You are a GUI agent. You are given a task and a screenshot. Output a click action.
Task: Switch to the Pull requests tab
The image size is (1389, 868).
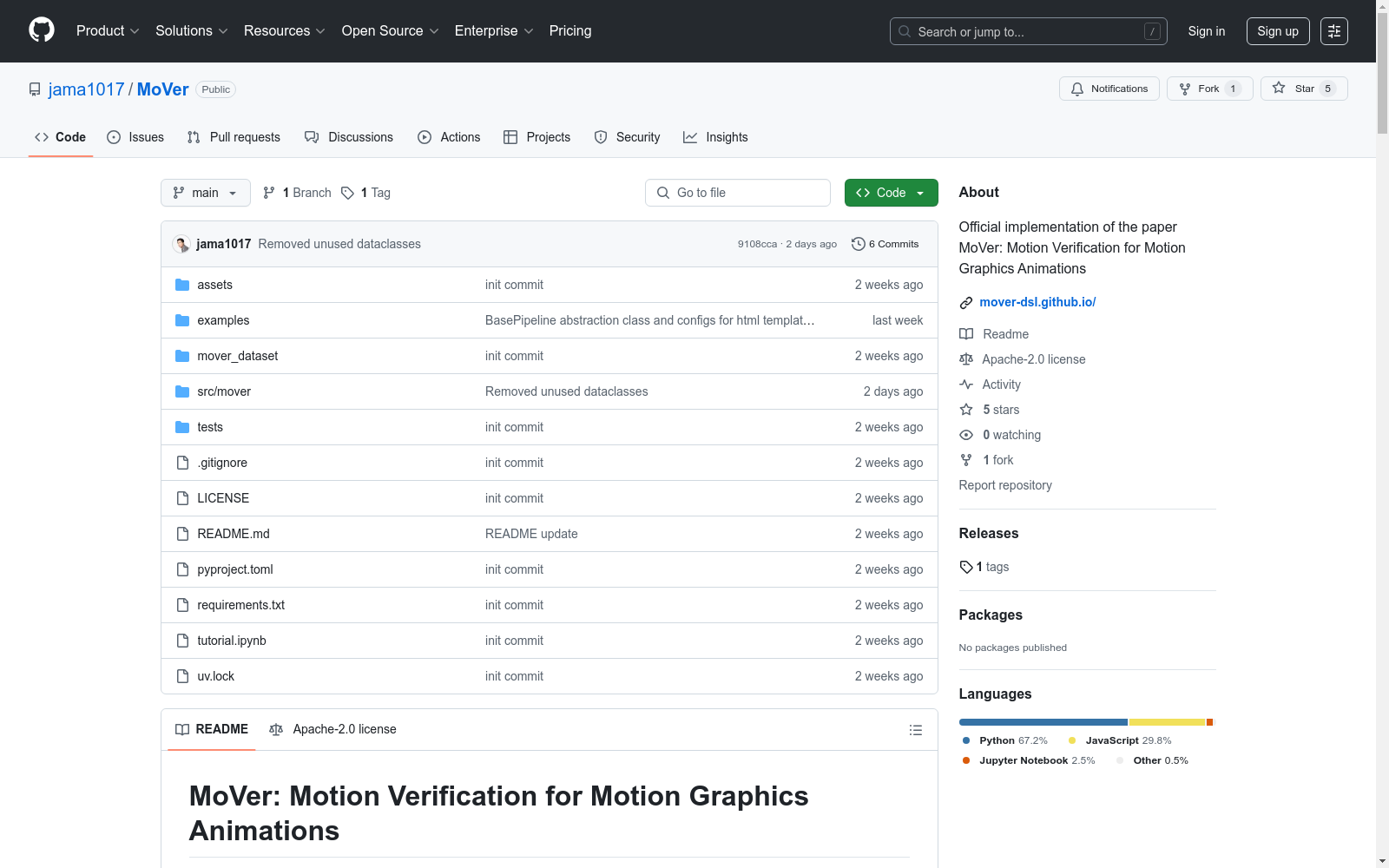click(234, 137)
